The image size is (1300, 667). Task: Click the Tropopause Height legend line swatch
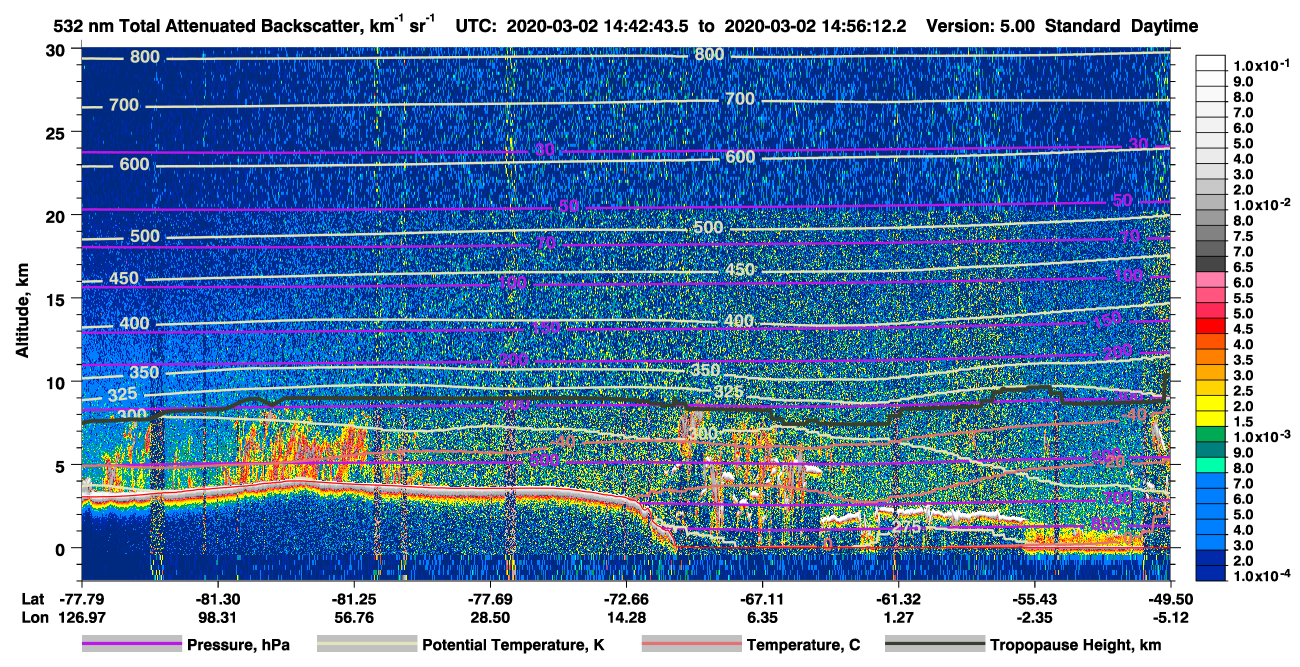(935, 645)
